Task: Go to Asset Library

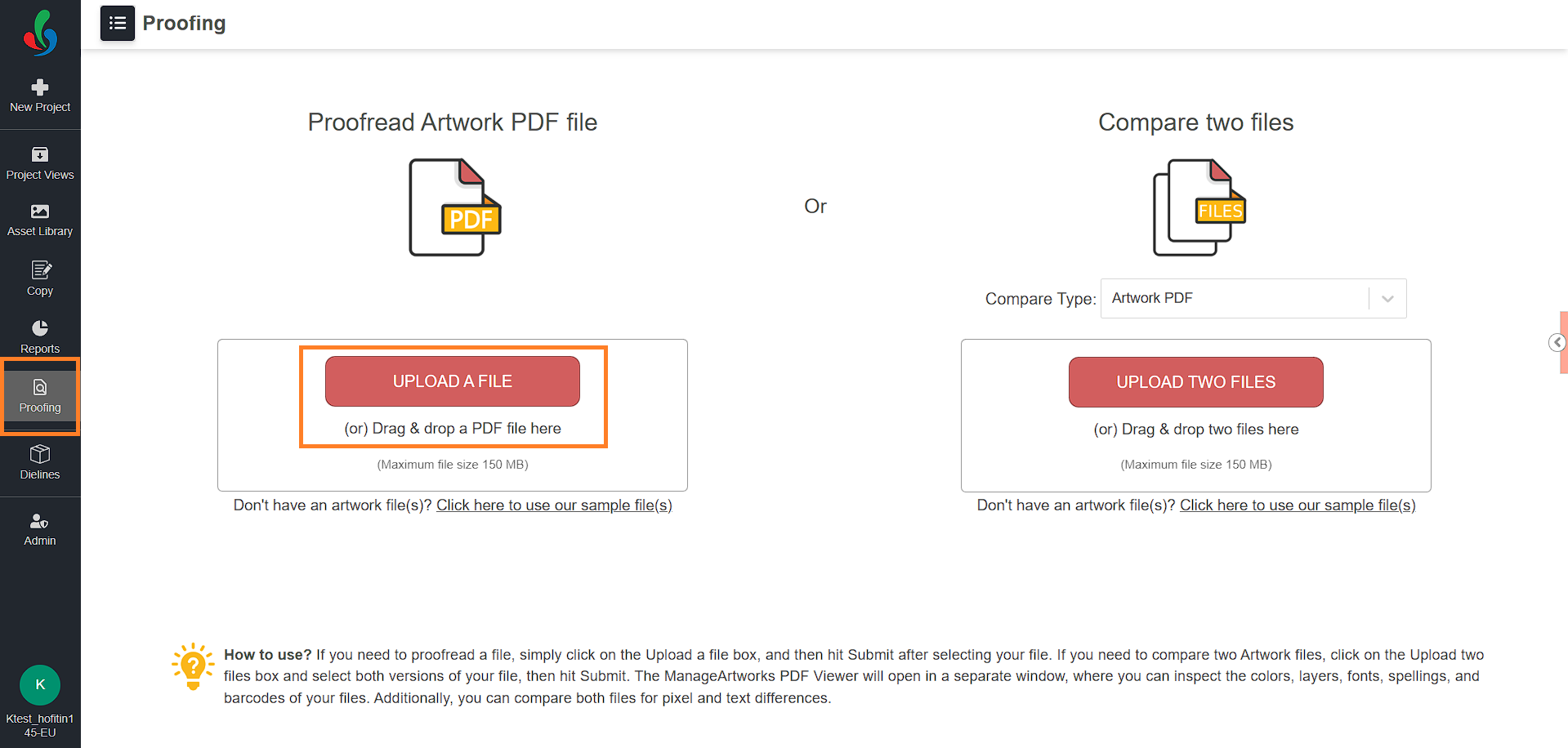Action: [40, 220]
